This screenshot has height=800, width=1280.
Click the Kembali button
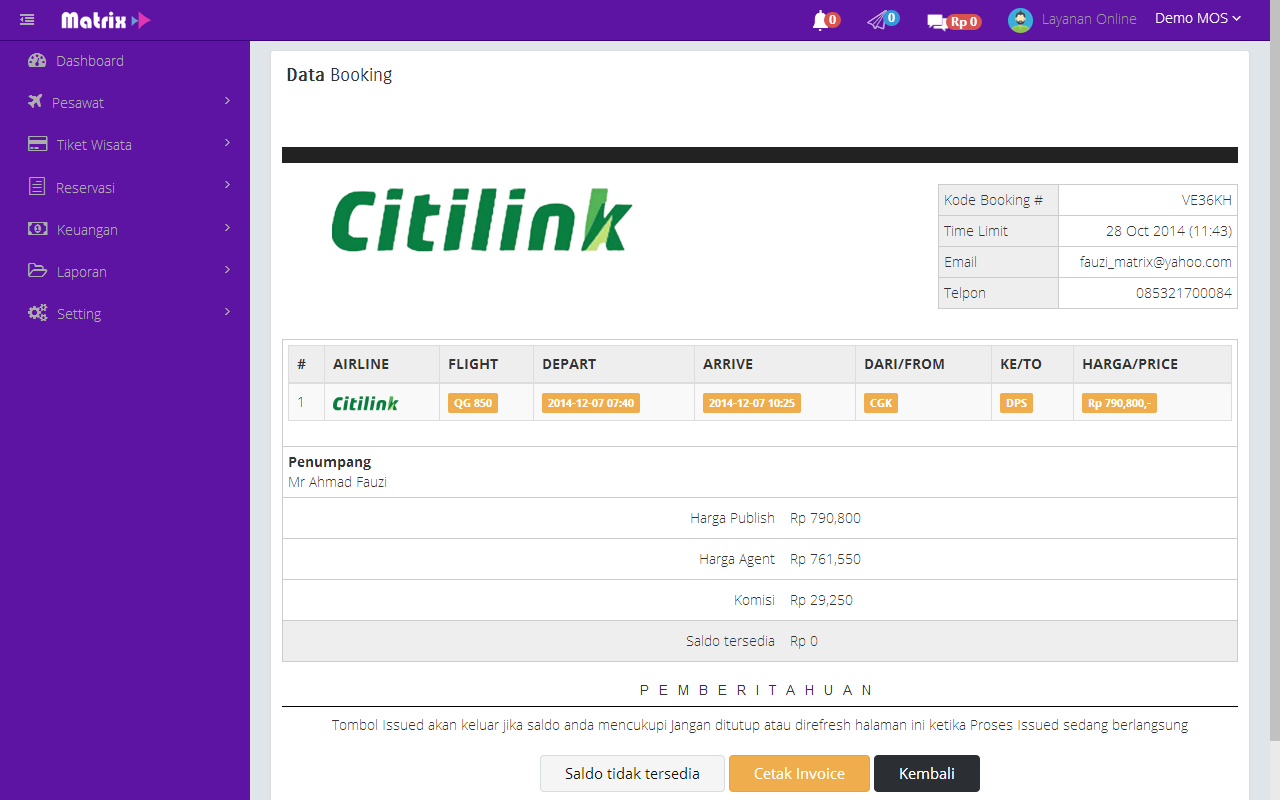[x=927, y=774]
